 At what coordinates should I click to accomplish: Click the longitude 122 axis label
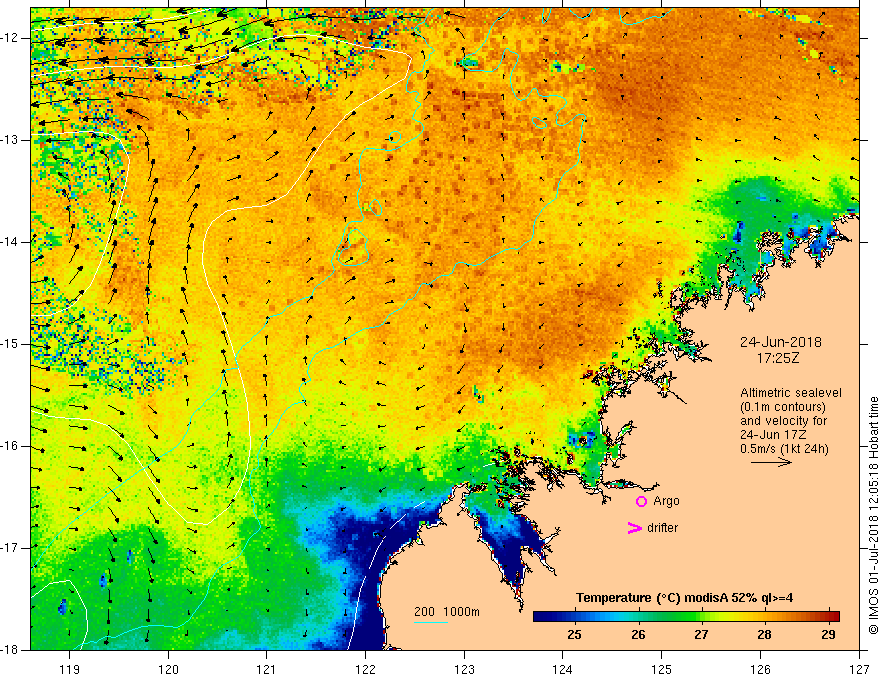point(365,669)
